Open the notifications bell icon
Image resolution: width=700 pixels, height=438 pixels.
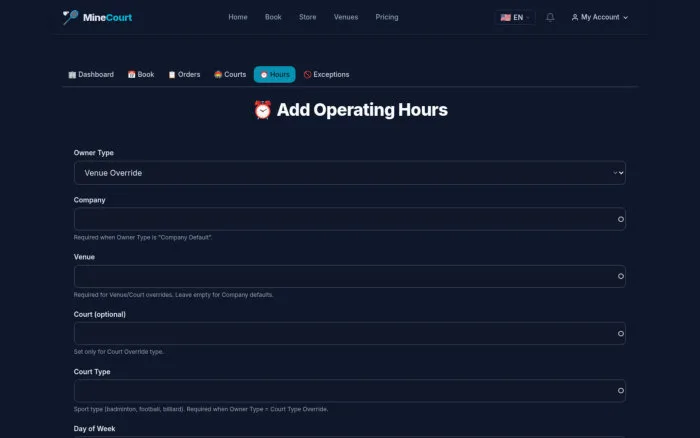[550, 17]
